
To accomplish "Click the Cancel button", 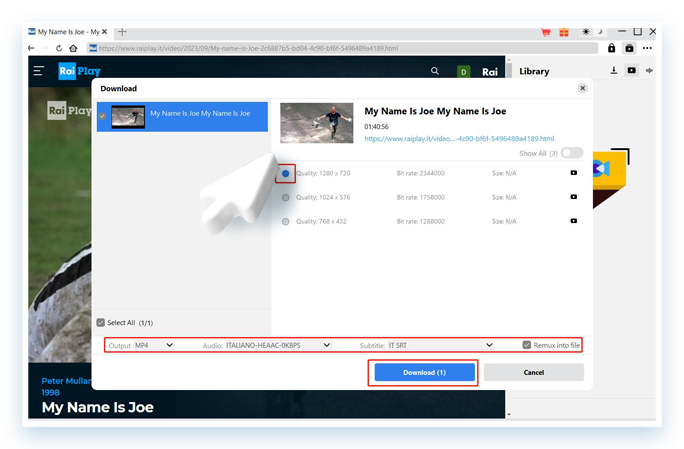I will [534, 372].
